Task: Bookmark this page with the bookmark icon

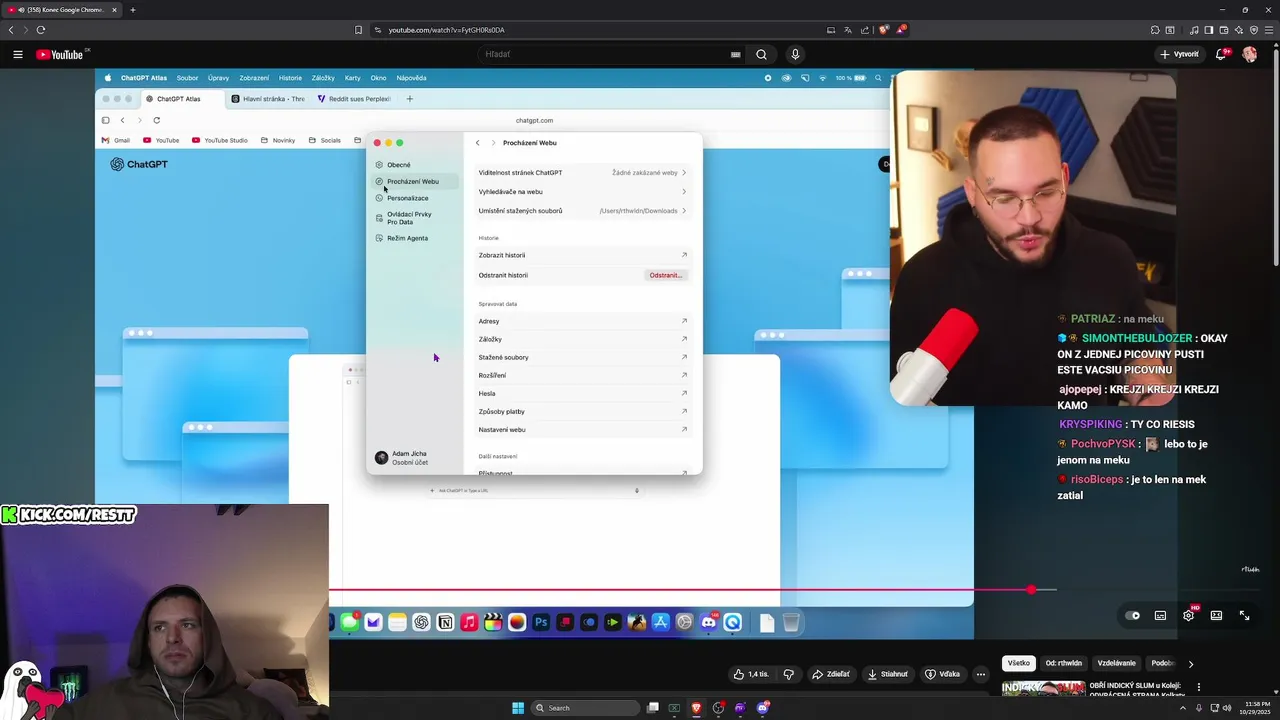Action: 358,30
